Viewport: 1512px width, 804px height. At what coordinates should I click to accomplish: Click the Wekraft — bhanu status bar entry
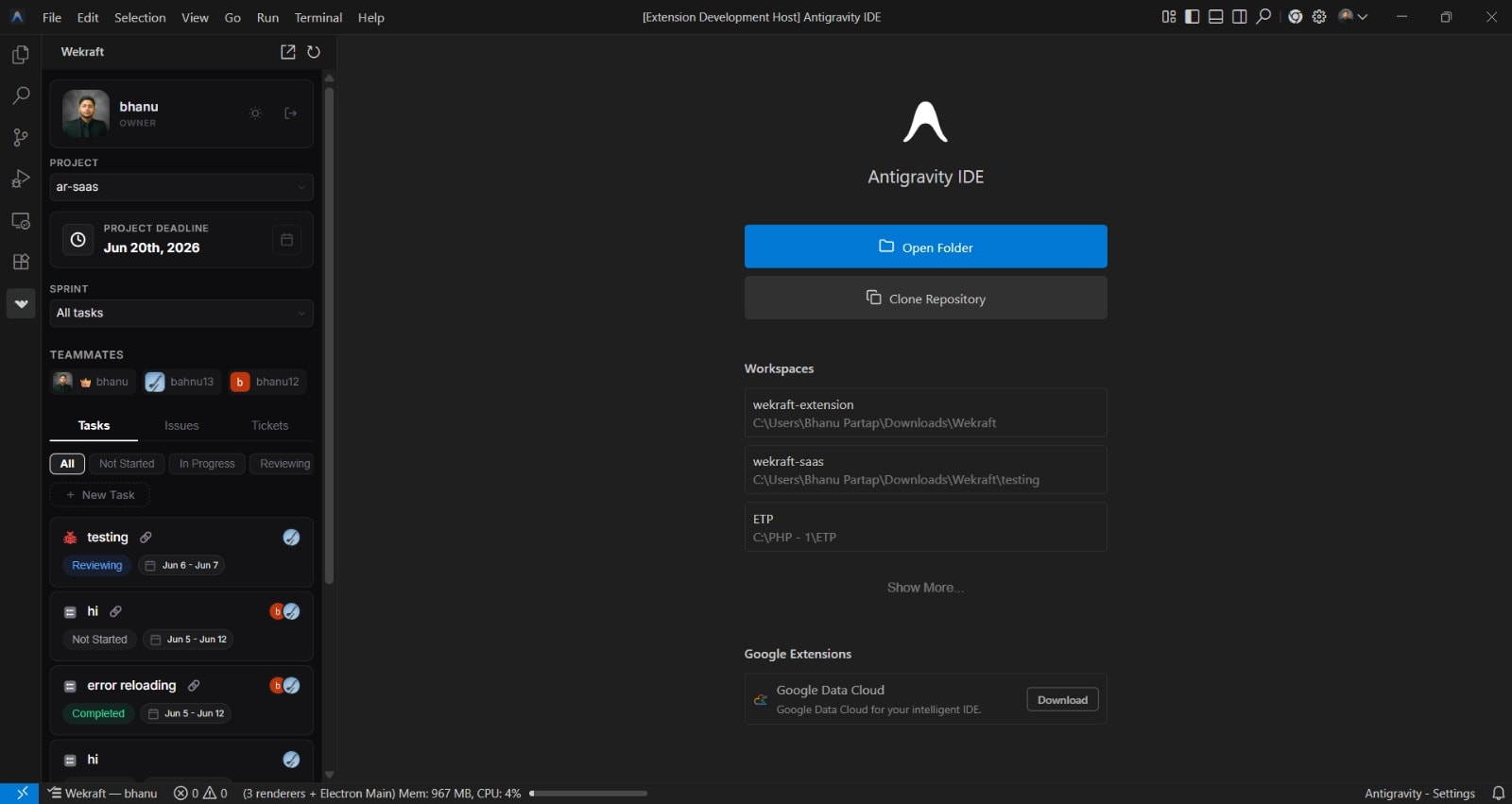point(103,794)
